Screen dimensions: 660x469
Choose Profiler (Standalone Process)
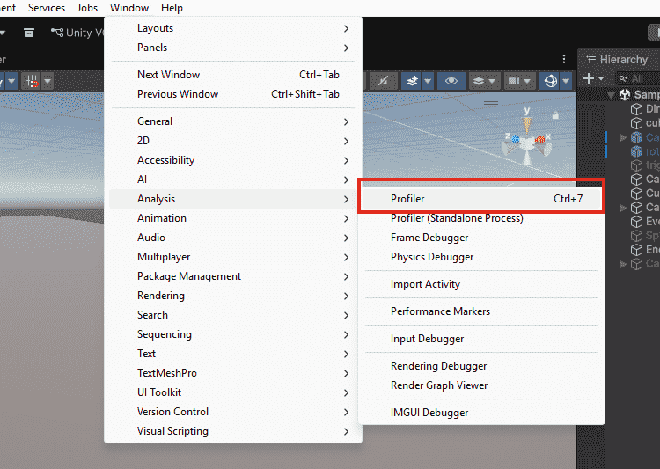pyautogui.click(x=480, y=218)
